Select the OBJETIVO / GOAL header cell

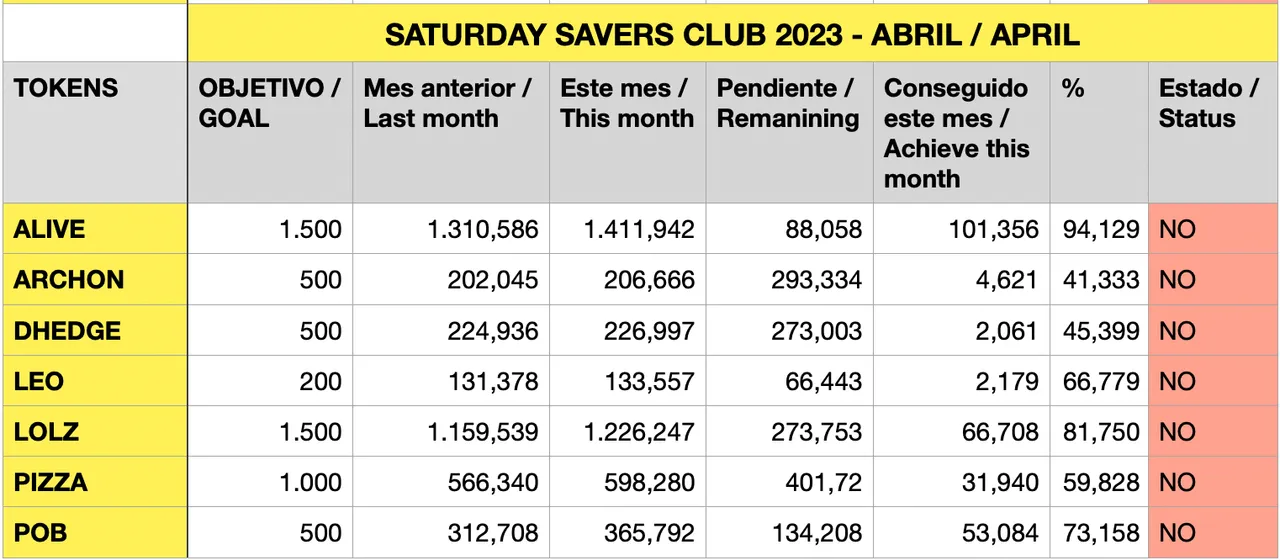pyautogui.click(x=270, y=133)
